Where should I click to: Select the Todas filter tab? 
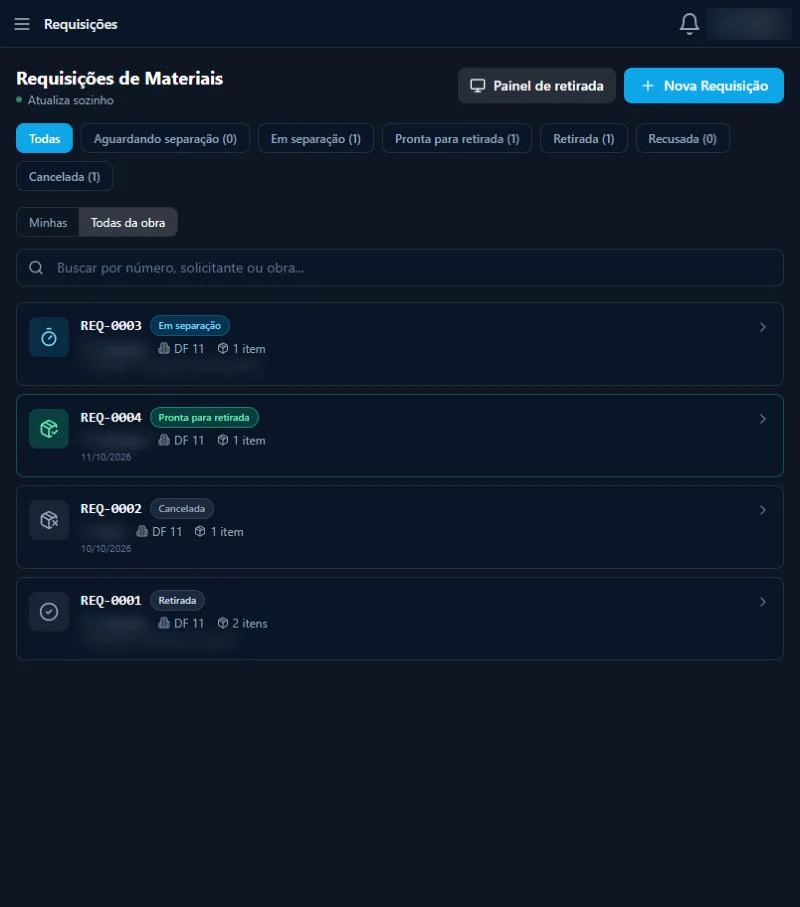pyautogui.click(x=45, y=138)
